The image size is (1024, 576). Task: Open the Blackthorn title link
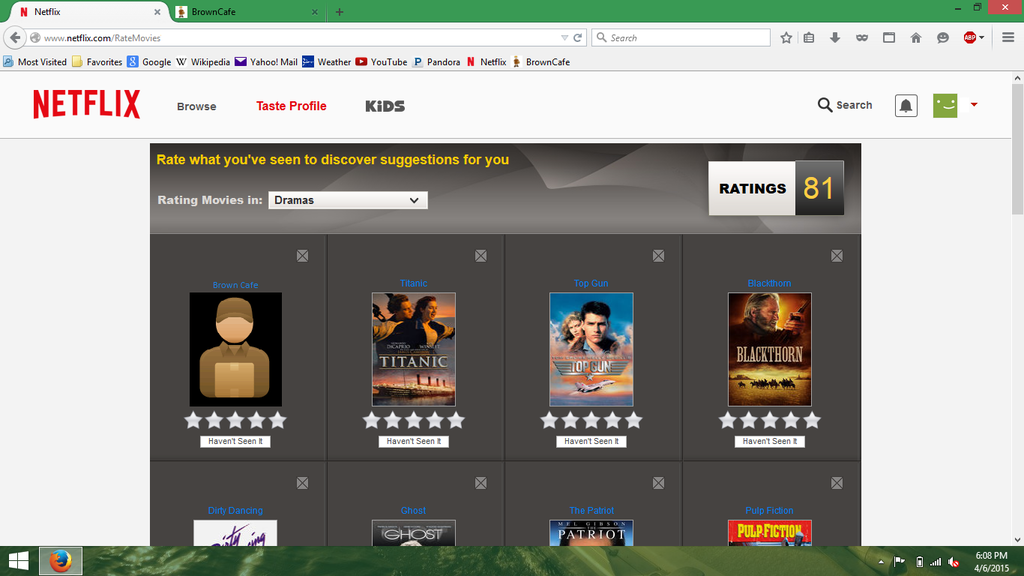click(769, 283)
